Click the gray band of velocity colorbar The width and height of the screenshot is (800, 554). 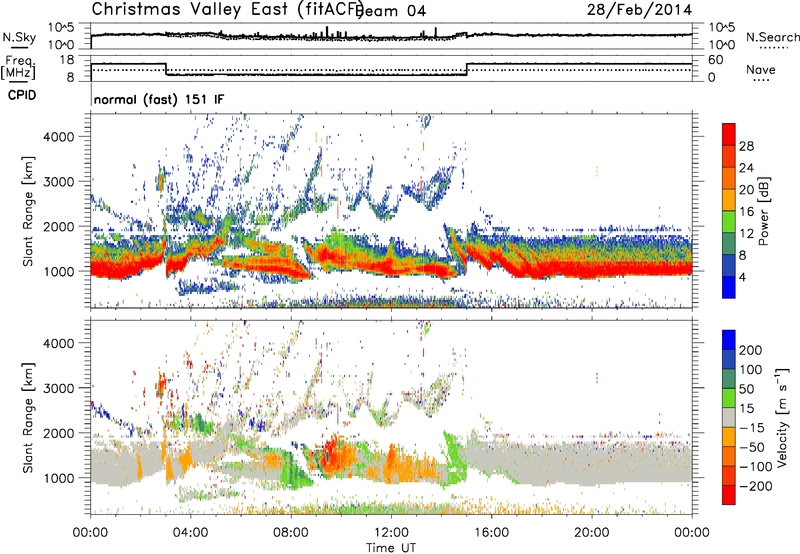[729, 417]
